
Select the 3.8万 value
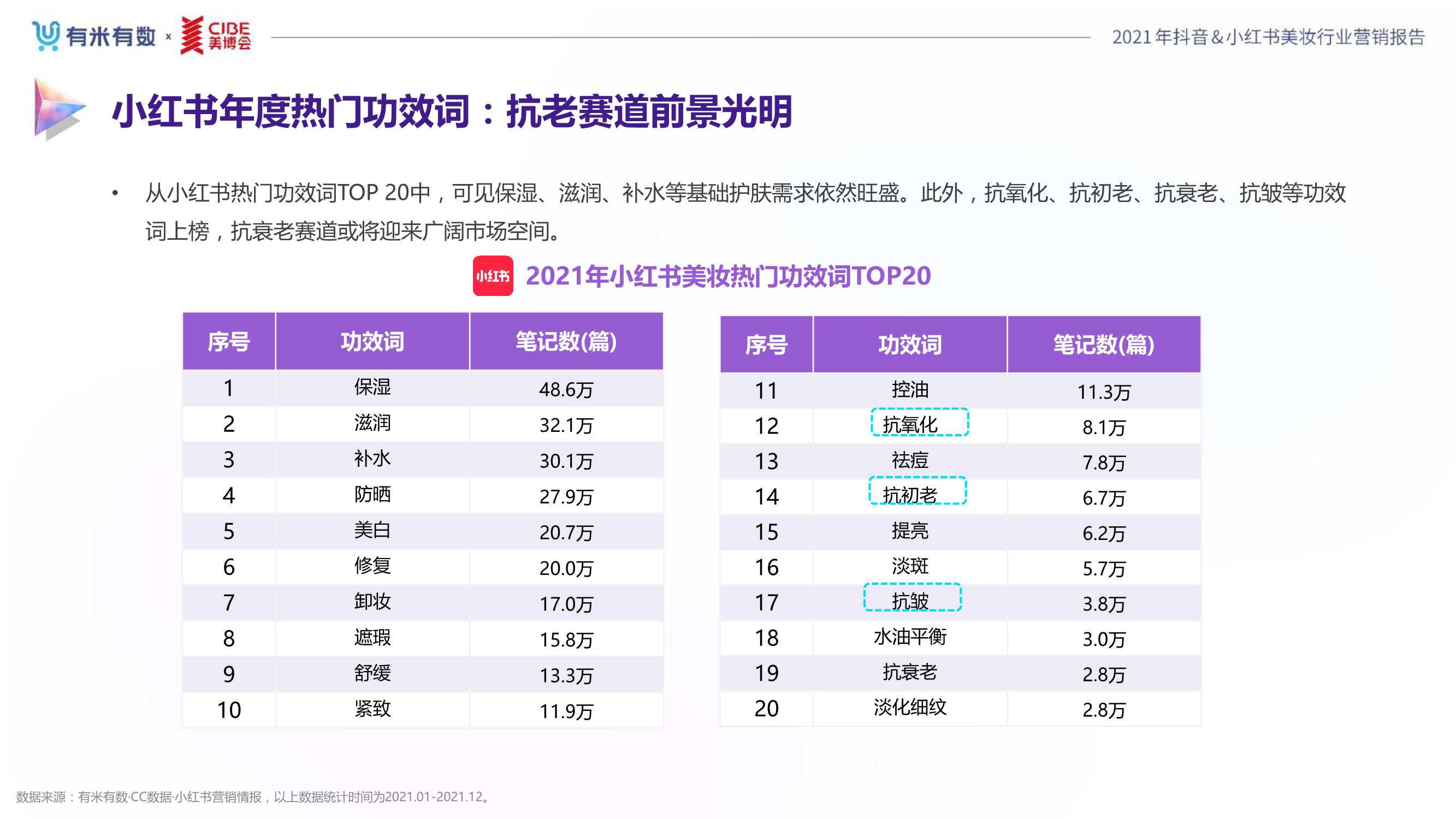pyautogui.click(x=1104, y=604)
